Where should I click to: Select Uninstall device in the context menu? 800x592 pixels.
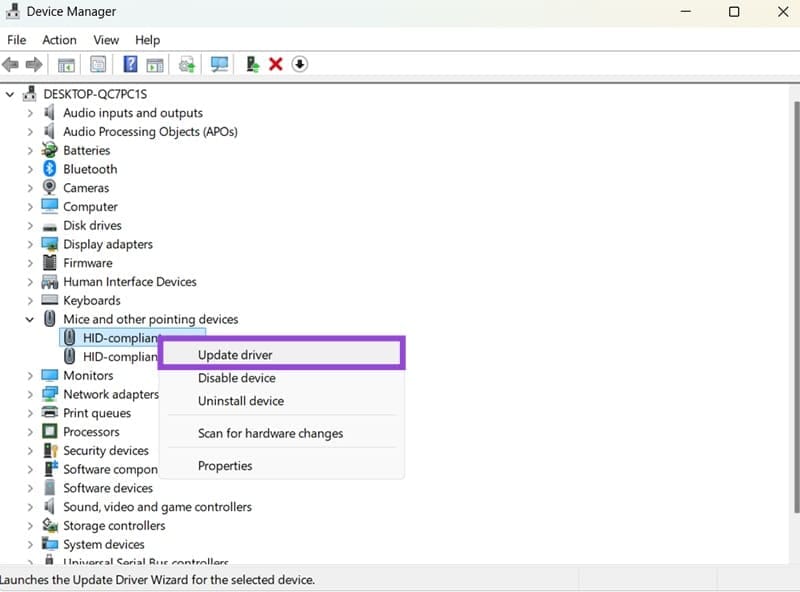tap(239, 400)
